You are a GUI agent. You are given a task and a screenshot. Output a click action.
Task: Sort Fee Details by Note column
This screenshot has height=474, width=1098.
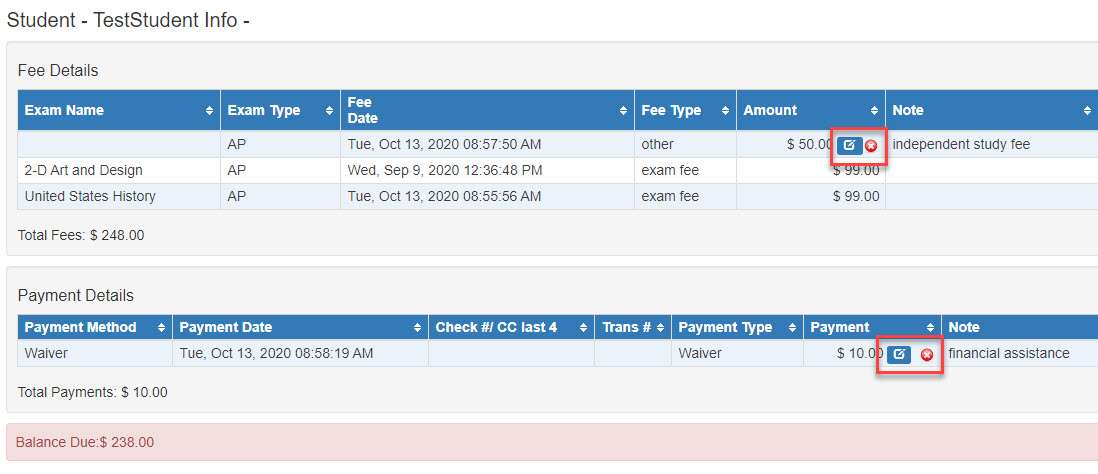coord(992,110)
